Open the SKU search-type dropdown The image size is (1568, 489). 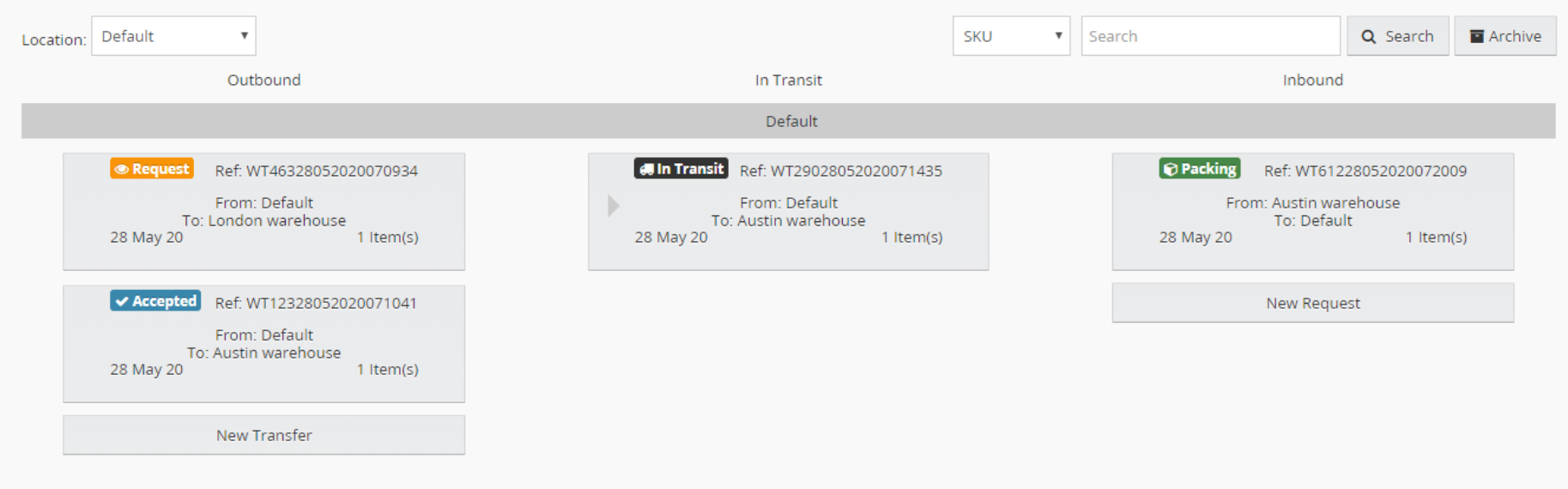pyautogui.click(x=1011, y=36)
